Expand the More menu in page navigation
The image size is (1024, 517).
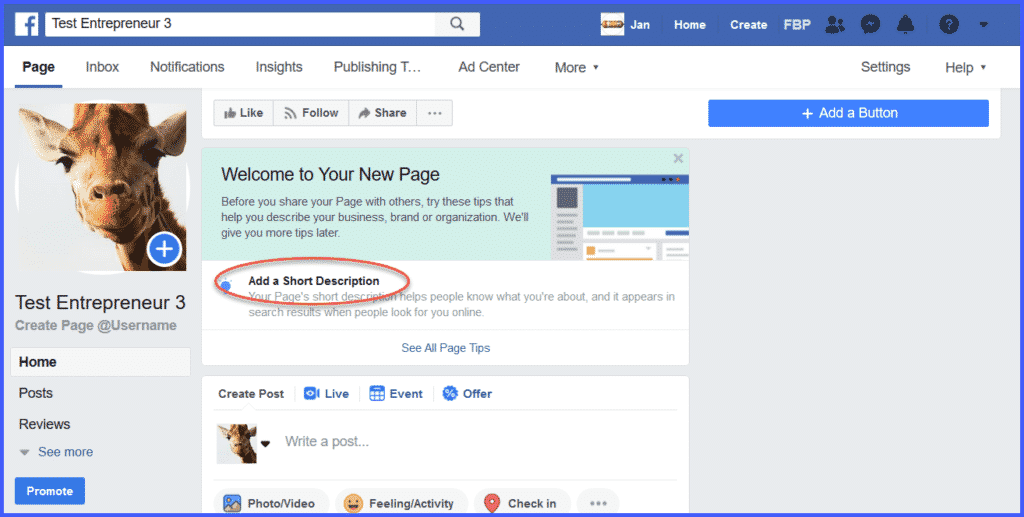[577, 68]
